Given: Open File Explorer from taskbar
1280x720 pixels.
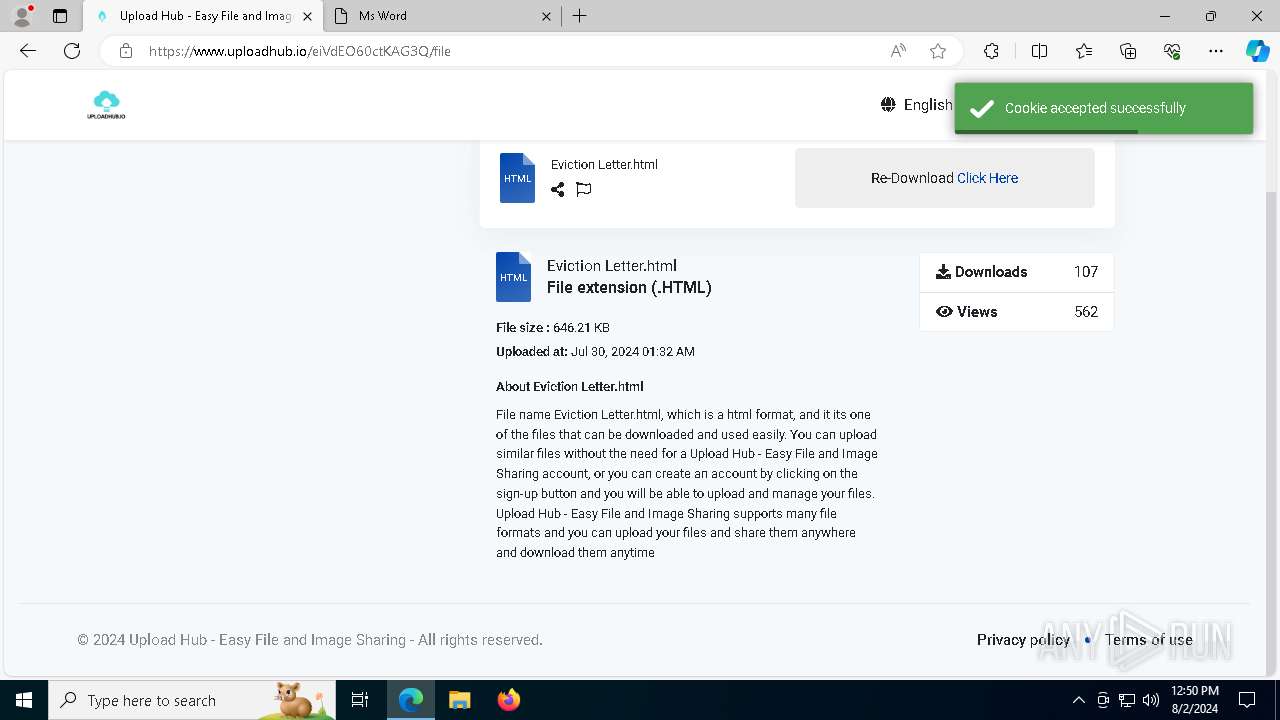Looking at the screenshot, I should (x=459, y=700).
